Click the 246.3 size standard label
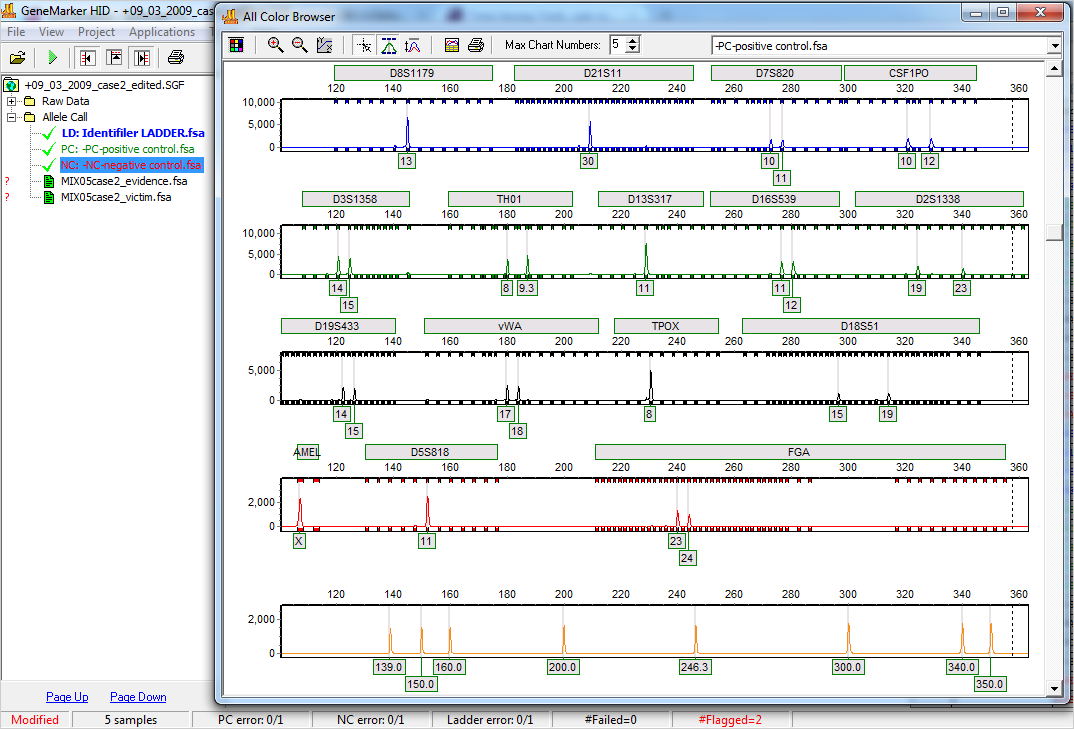1074x729 pixels. coord(695,667)
